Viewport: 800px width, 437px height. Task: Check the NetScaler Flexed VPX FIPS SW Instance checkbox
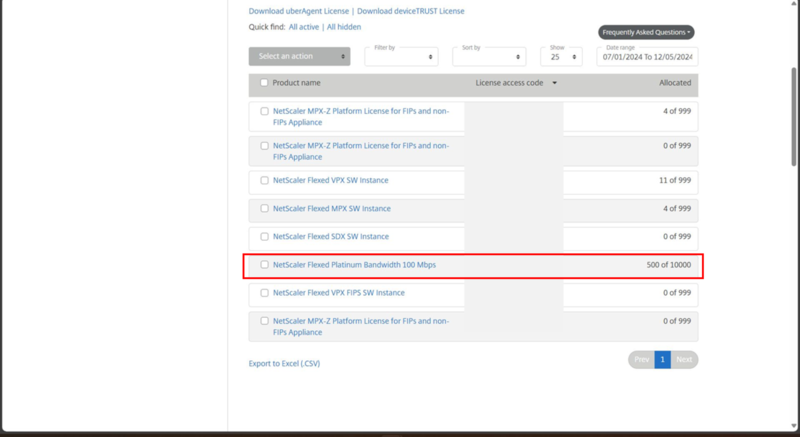click(x=264, y=293)
